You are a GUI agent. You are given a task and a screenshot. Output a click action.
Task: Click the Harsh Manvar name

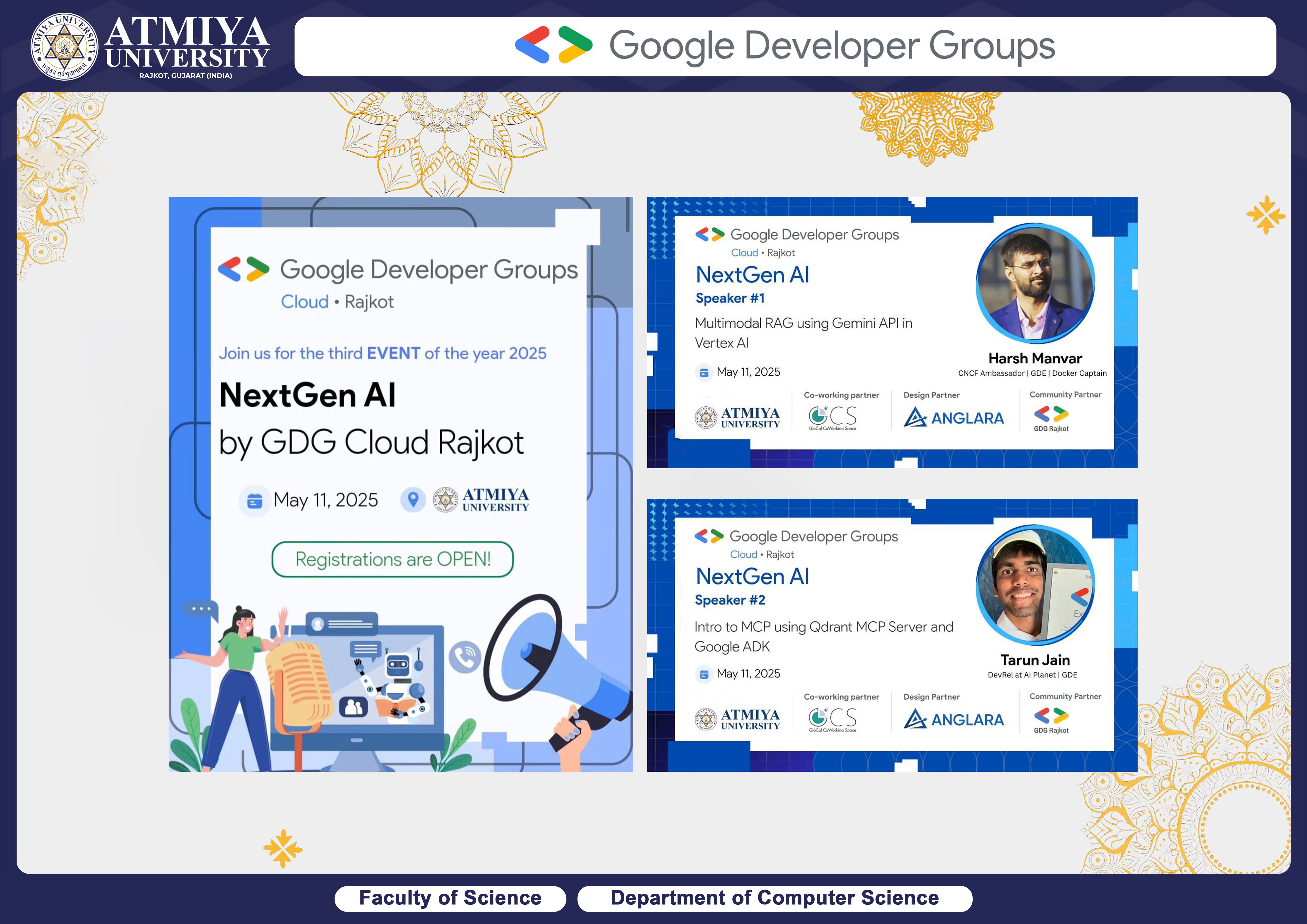1035,358
